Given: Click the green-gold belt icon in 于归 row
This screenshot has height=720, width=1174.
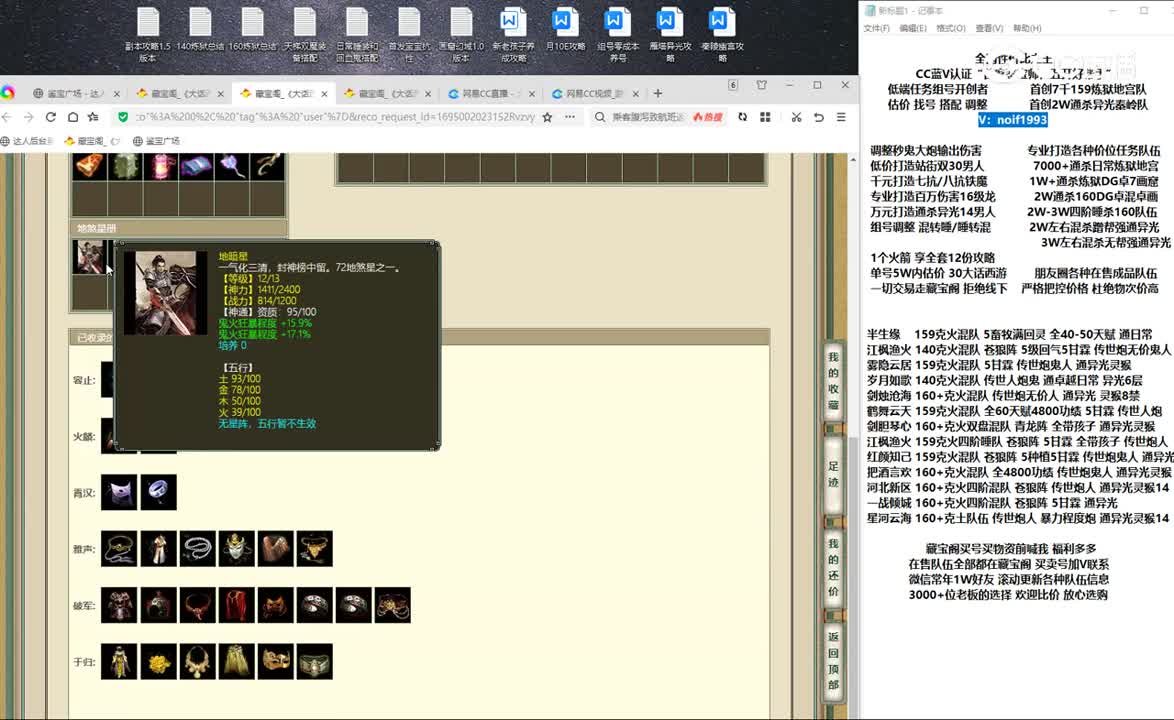Looking at the screenshot, I should click(x=314, y=662).
